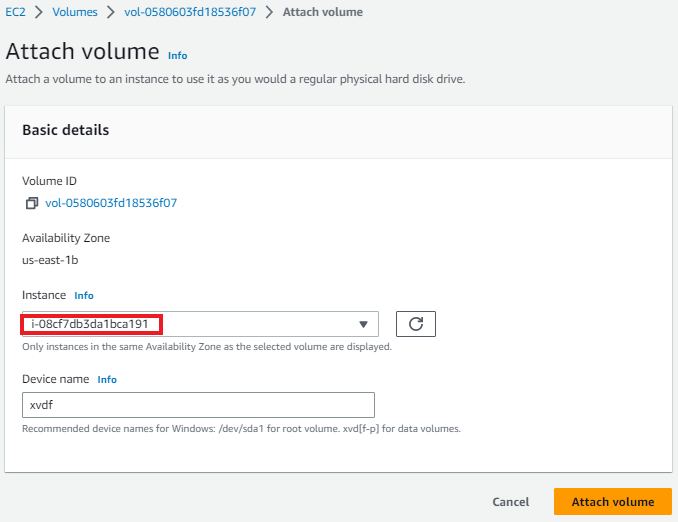Image resolution: width=678 pixels, height=522 pixels.
Task: Go to the EC2 breadcrumb
Action: (15, 12)
